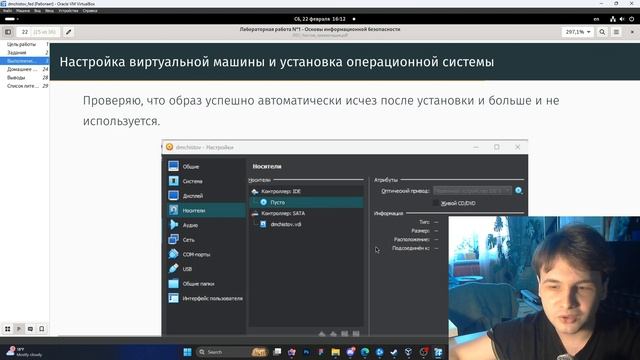Open the weather widget on the taskbar
This screenshot has height=360, width=640.
tap(24, 352)
